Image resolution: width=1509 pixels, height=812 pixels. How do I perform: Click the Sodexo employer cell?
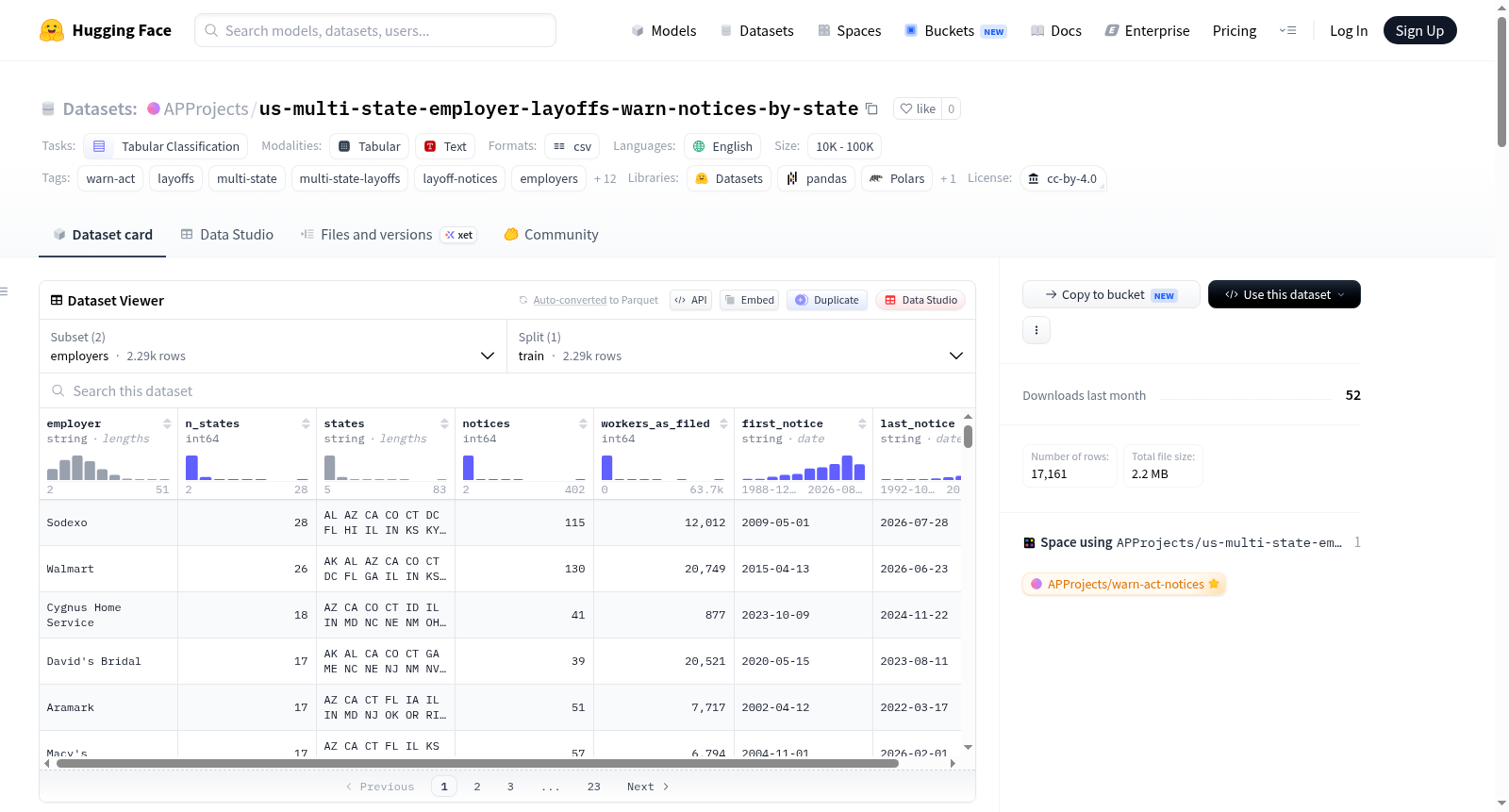(x=108, y=523)
